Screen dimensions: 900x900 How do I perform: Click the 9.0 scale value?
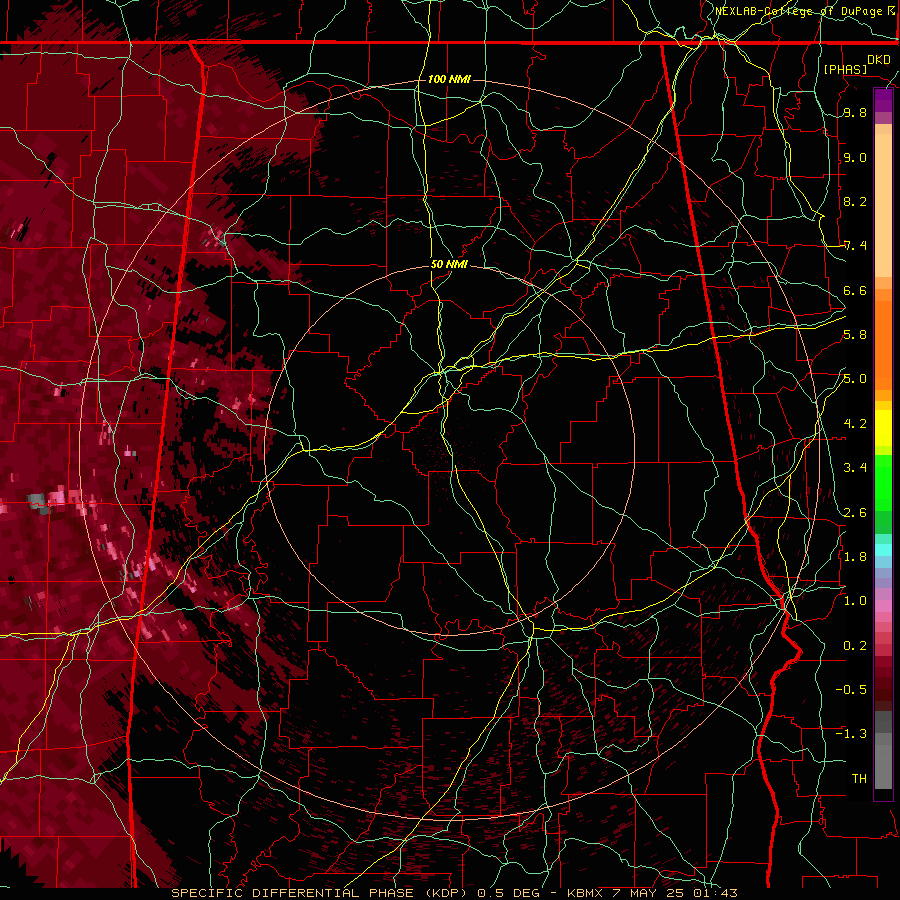click(855, 157)
